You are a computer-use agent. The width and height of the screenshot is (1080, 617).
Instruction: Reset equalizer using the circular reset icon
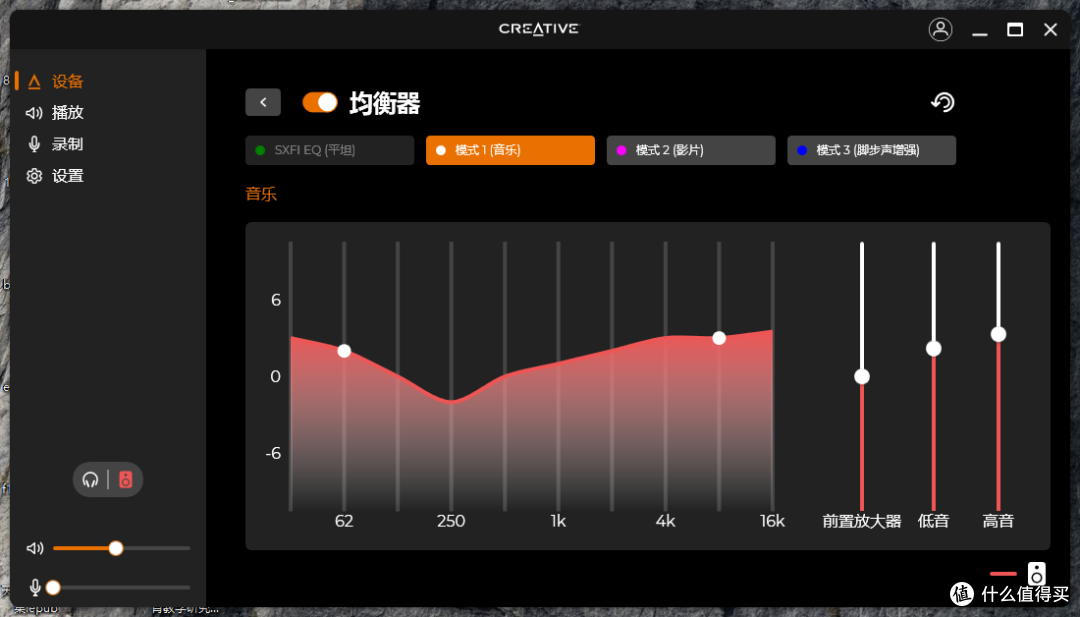pyautogui.click(x=941, y=101)
